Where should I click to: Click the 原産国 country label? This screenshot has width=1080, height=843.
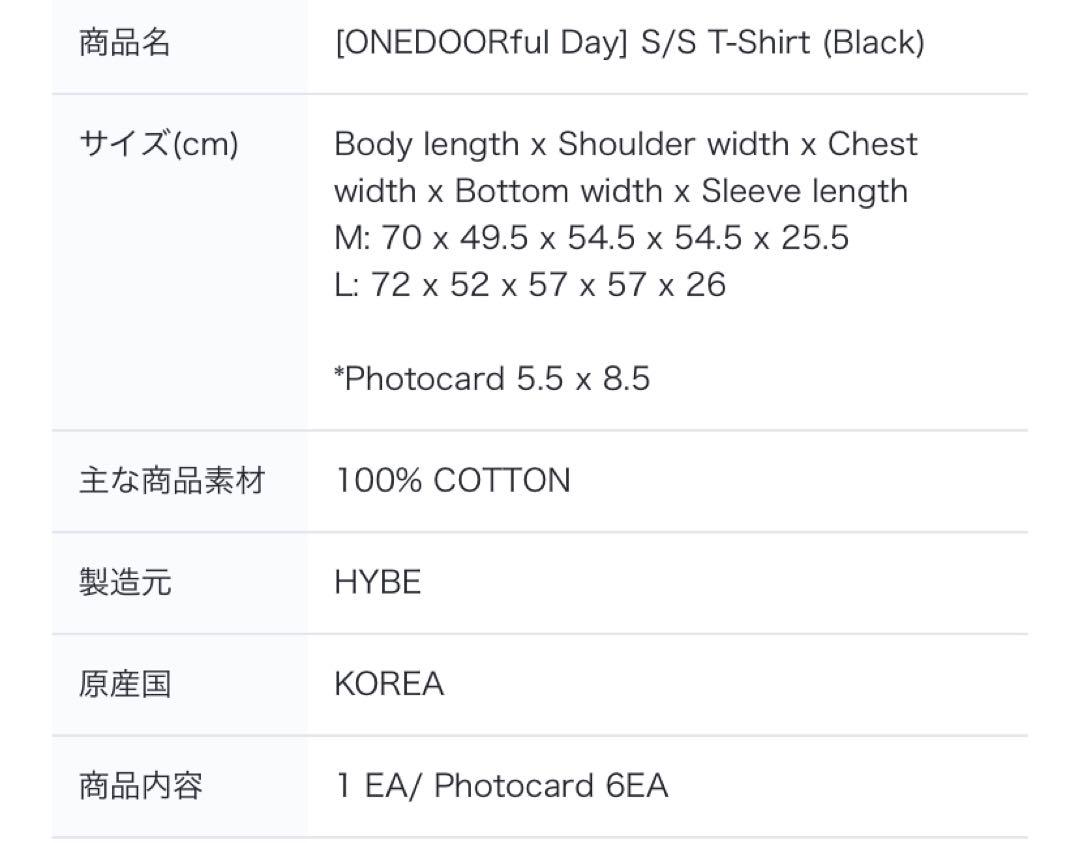(125, 685)
